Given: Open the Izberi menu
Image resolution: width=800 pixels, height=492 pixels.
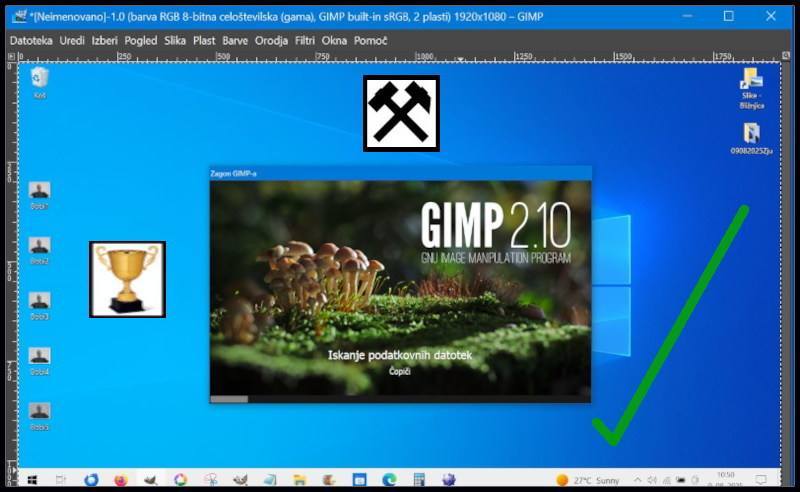Looking at the screenshot, I should (x=105, y=40).
